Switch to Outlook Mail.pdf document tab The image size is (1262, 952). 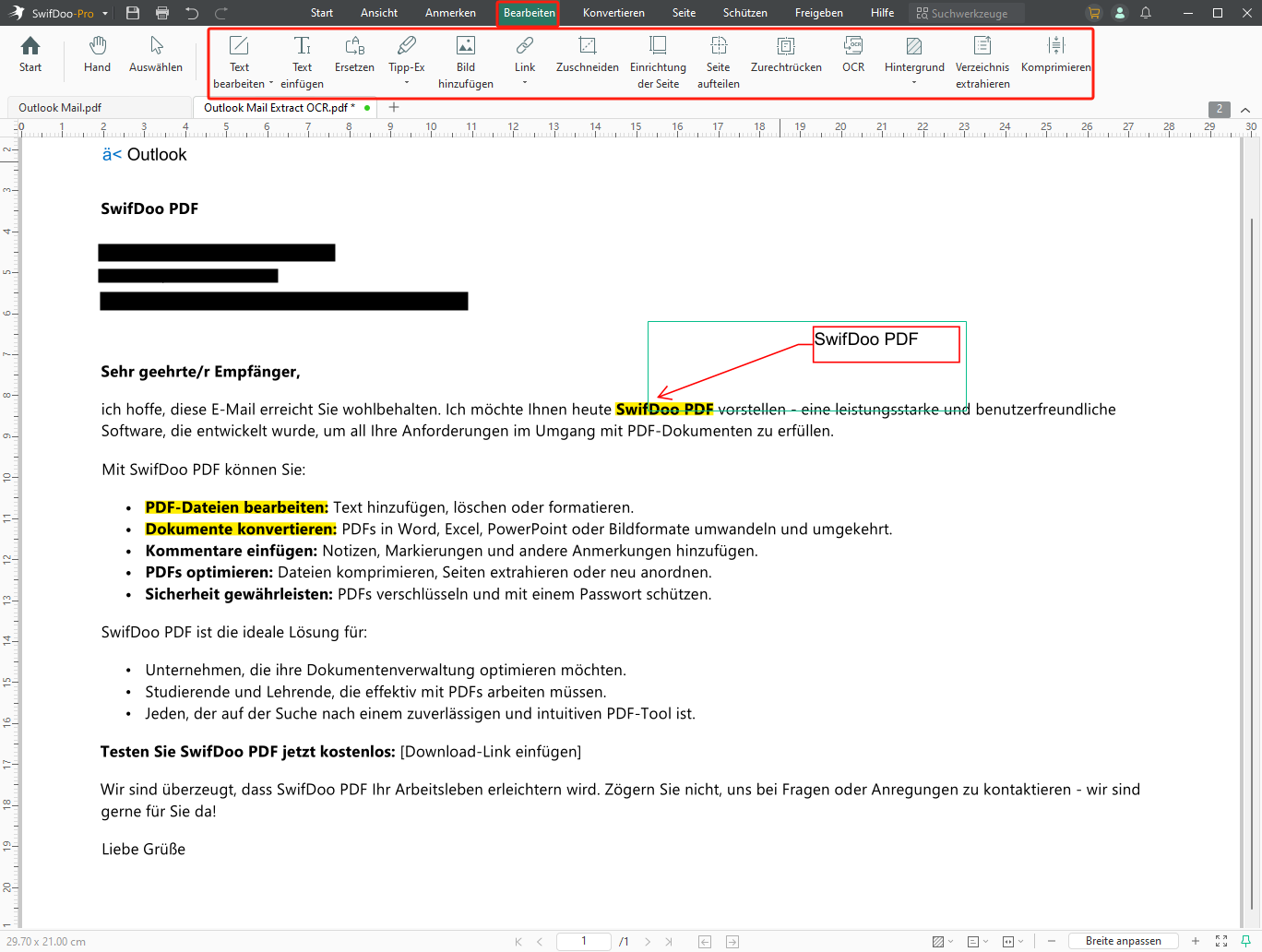(99, 108)
